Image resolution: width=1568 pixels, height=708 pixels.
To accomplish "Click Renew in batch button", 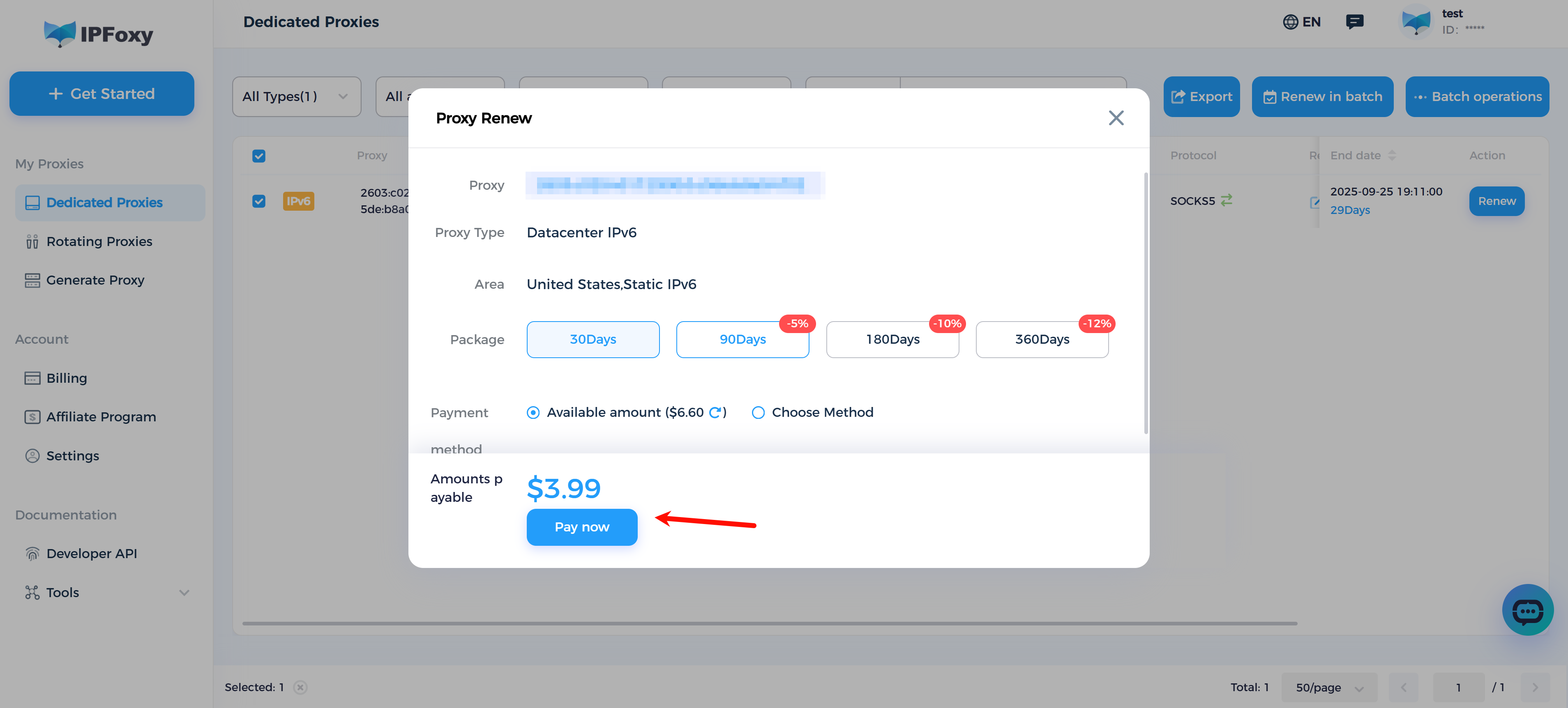I will click(x=1322, y=96).
